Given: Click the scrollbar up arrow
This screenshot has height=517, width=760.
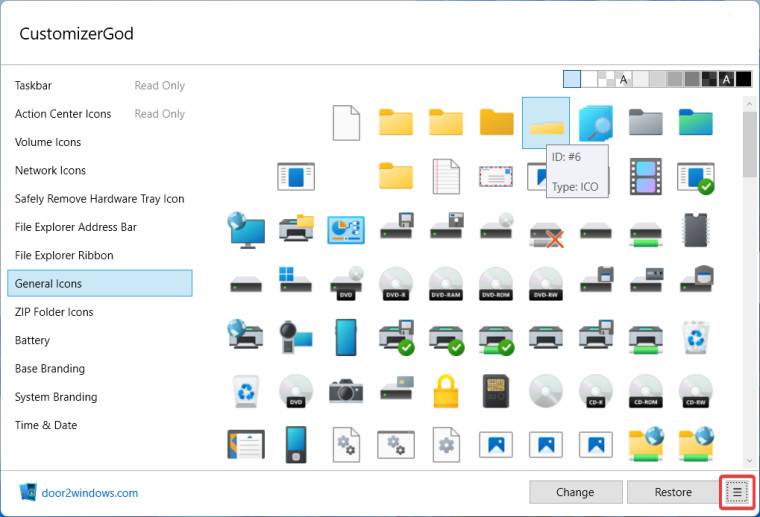Looking at the screenshot, I should pyautogui.click(x=749, y=104).
